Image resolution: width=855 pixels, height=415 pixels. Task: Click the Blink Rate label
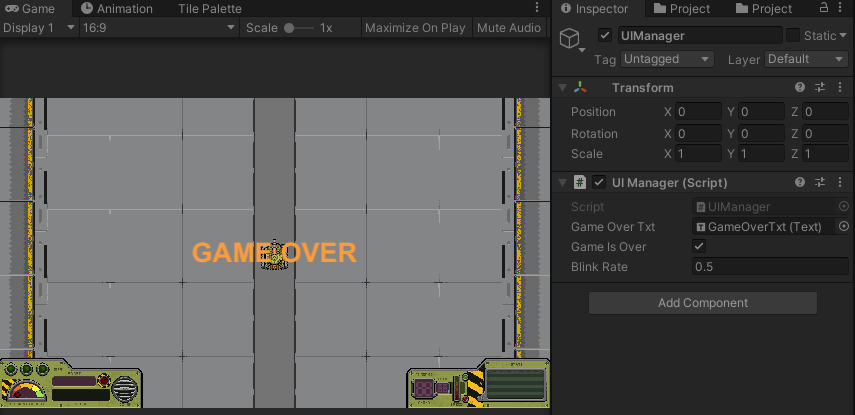[x=599, y=267]
